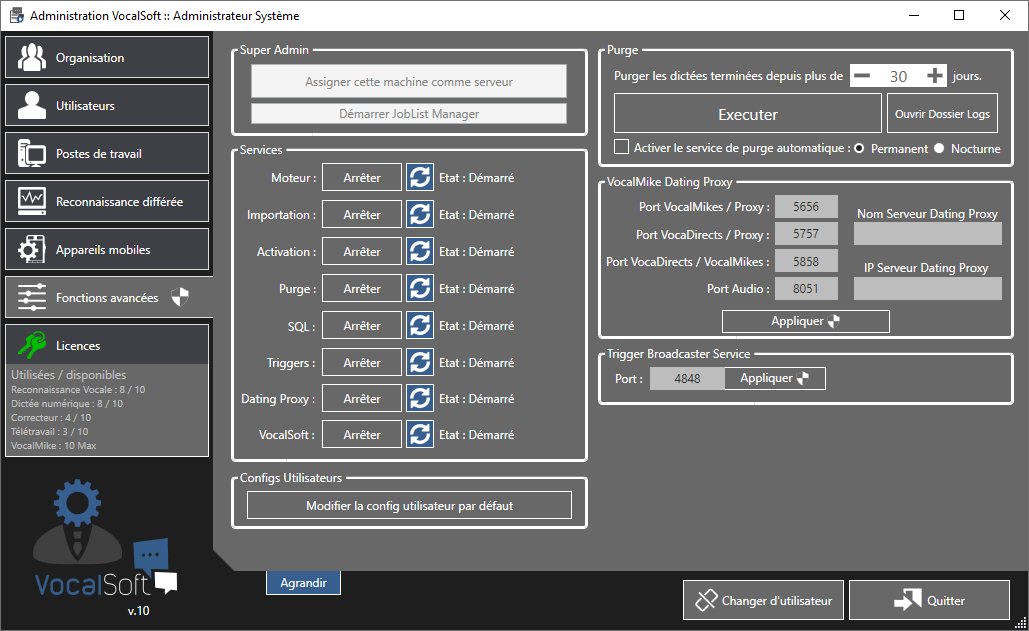This screenshot has width=1029, height=631.
Task: Refresh the Dating Proxy service status
Action: (x=420, y=398)
